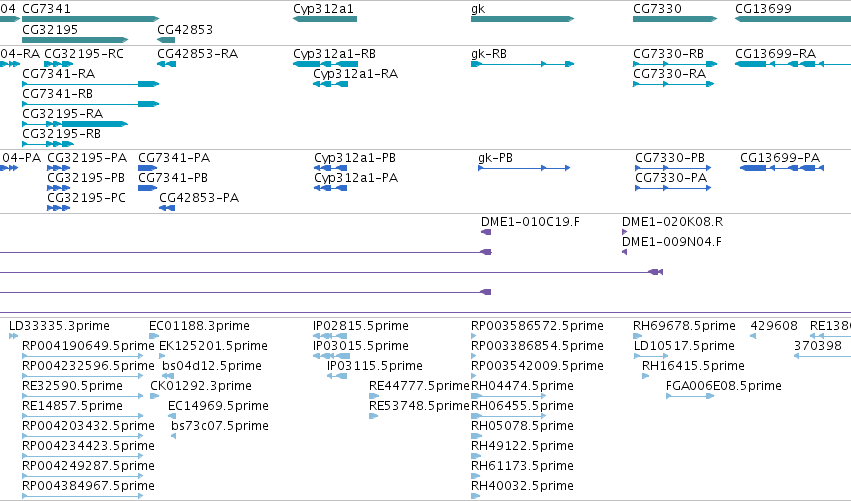
Task: Select EST EC14969.5prime
Action: 218,407
